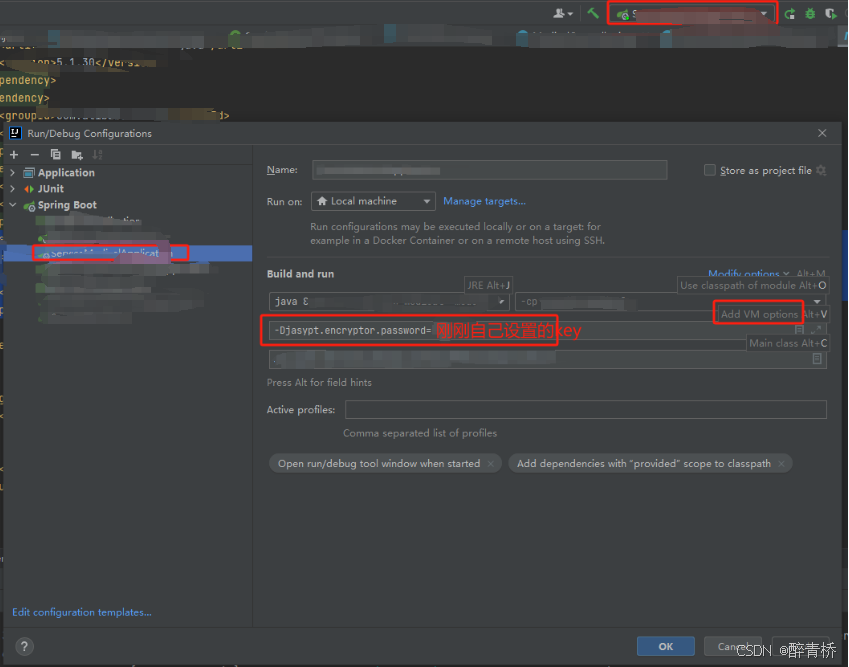This screenshot has width=849, height=667.
Task: Remove Open run/debug tool window option tag
Action: pos(491,464)
